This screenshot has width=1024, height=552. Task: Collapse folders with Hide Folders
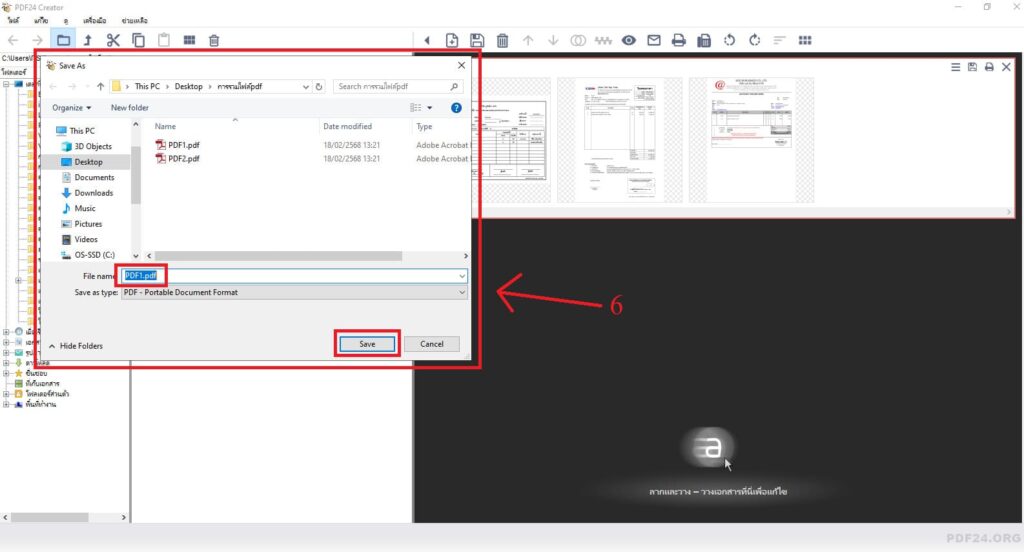[x=75, y=346]
